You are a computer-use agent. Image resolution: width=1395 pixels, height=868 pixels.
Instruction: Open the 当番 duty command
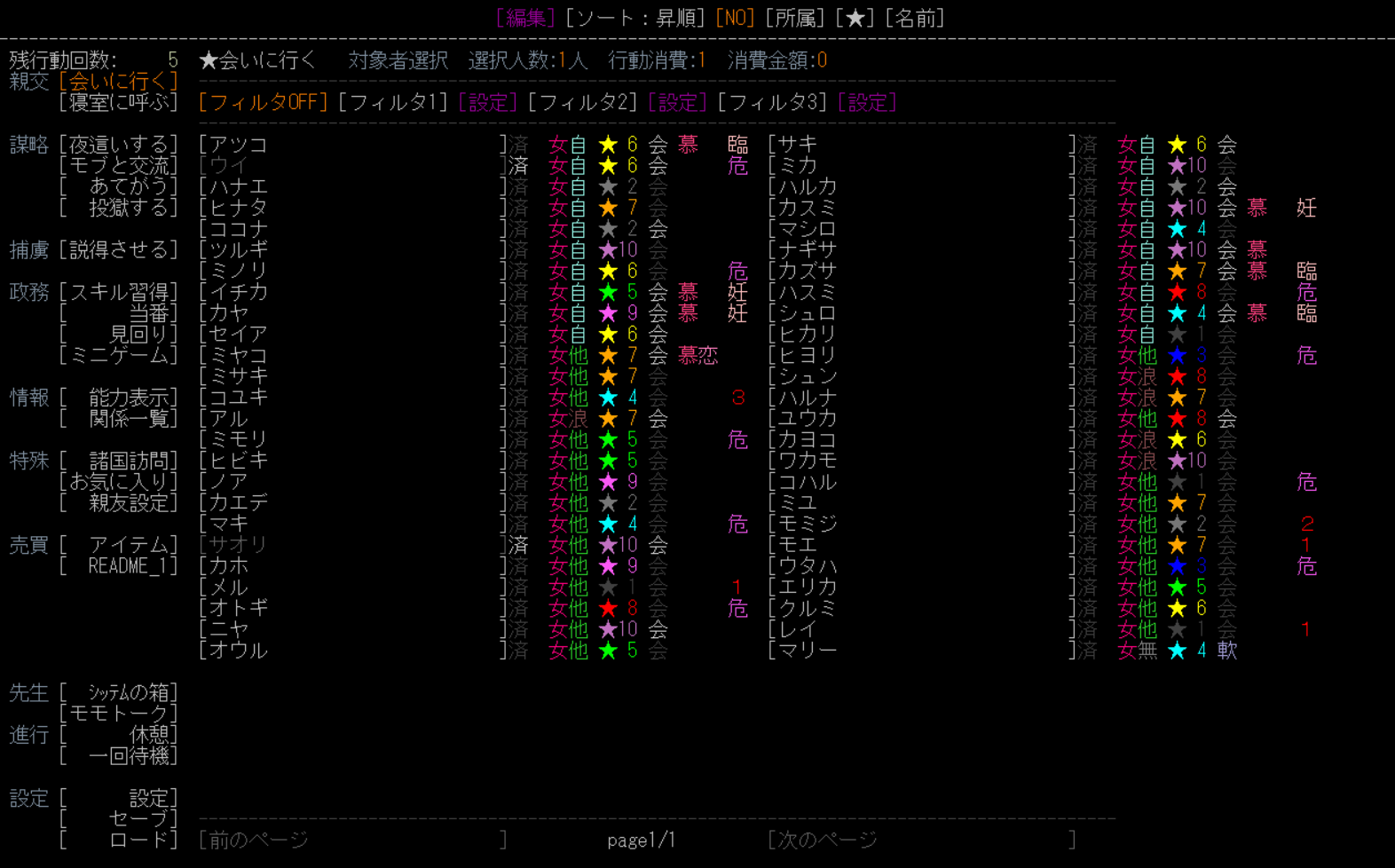coord(119,313)
